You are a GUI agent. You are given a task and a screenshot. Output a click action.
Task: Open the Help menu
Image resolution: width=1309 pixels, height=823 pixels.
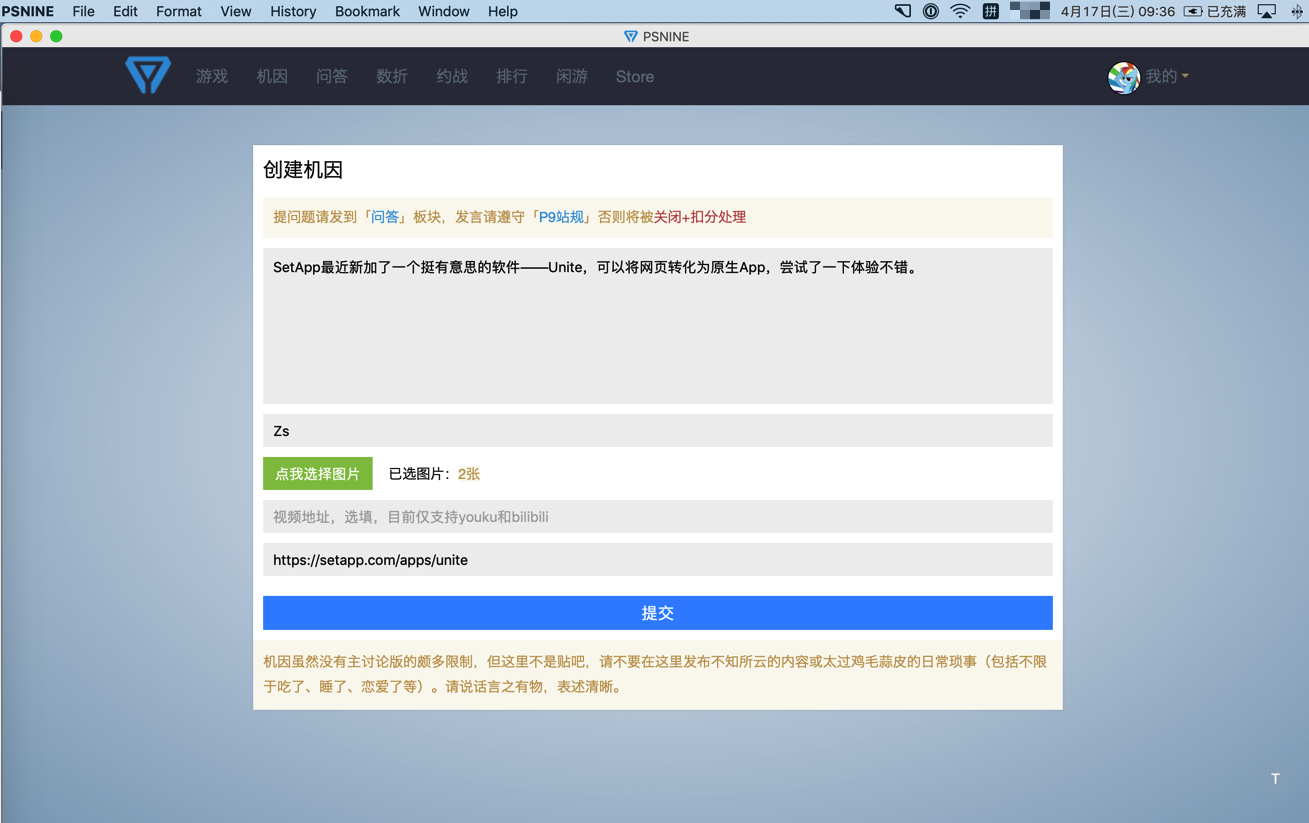503,11
